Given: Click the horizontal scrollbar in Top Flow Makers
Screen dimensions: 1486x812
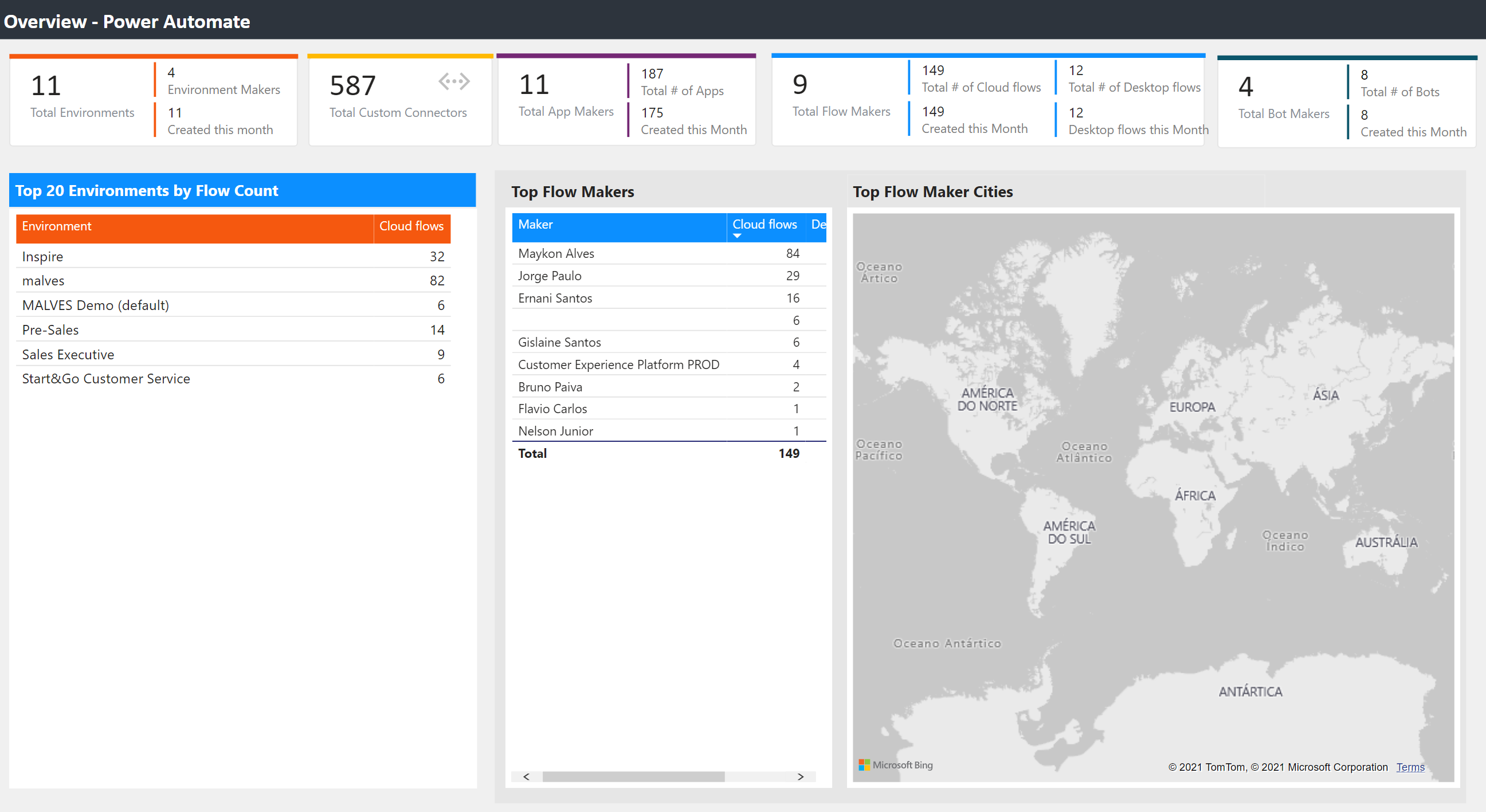Looking at the screenshot, I should pyautogui.click(x=634, y=777).
